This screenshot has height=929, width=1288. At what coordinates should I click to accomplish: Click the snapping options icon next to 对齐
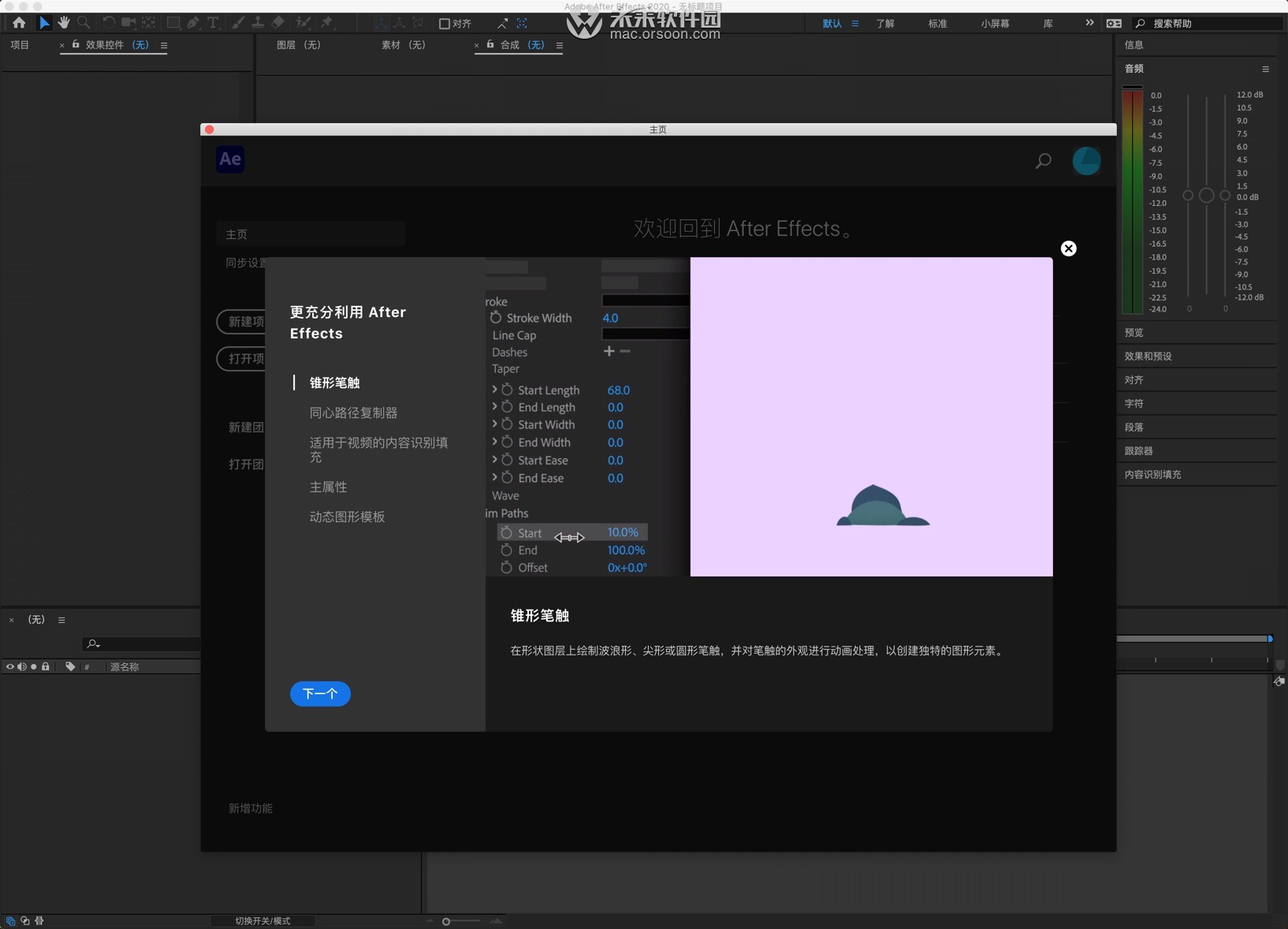502,24
